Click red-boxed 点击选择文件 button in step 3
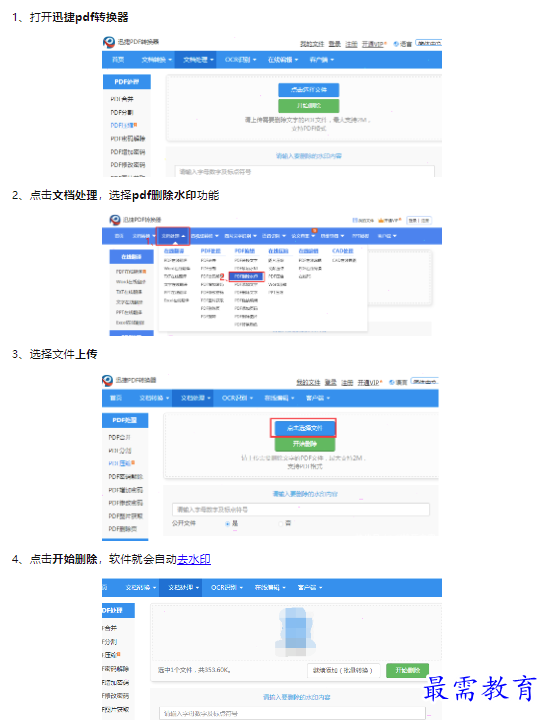545x720 pixels. click(303, 428)
